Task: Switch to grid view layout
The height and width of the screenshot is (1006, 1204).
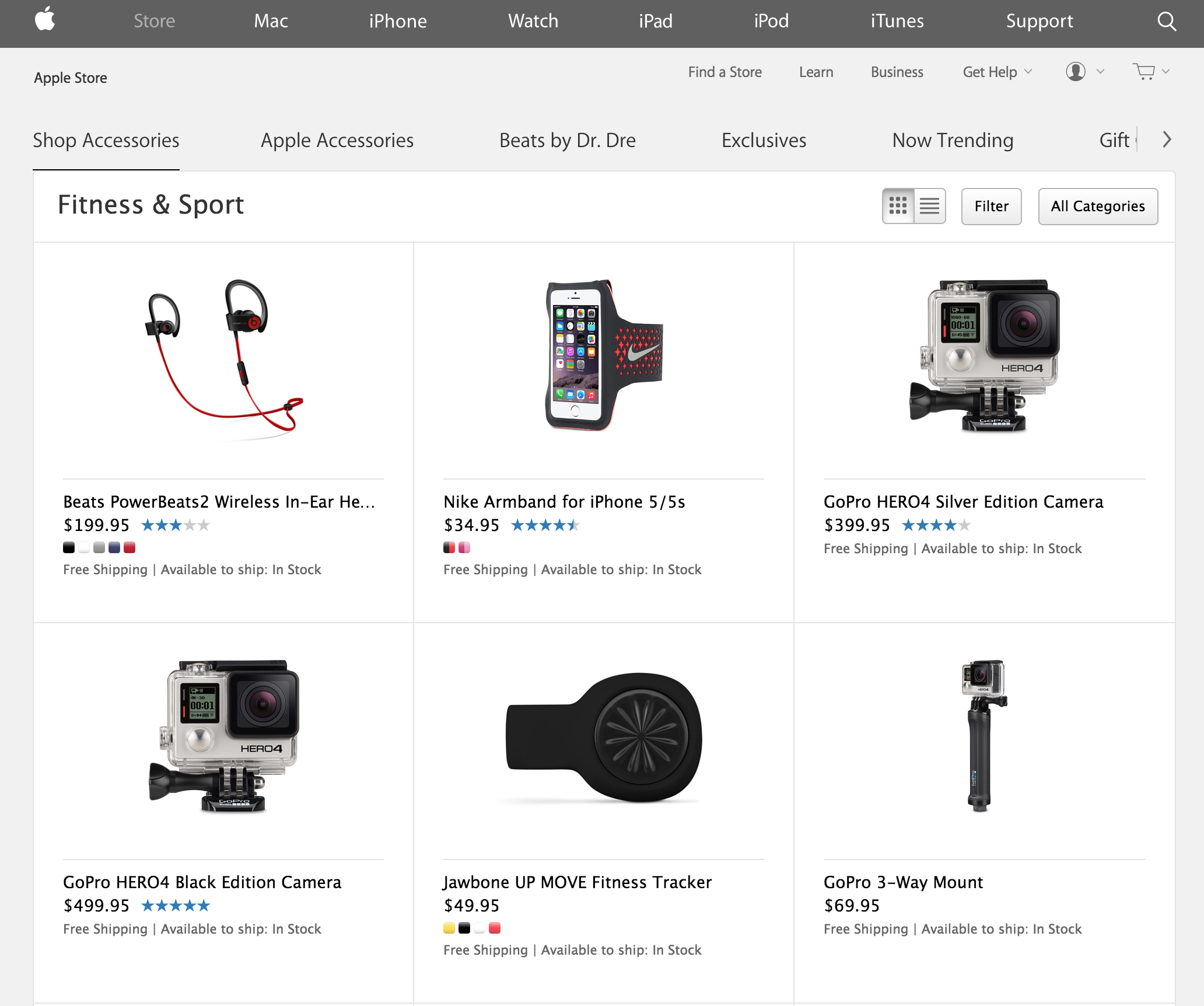Action: (x=898, y=206)
